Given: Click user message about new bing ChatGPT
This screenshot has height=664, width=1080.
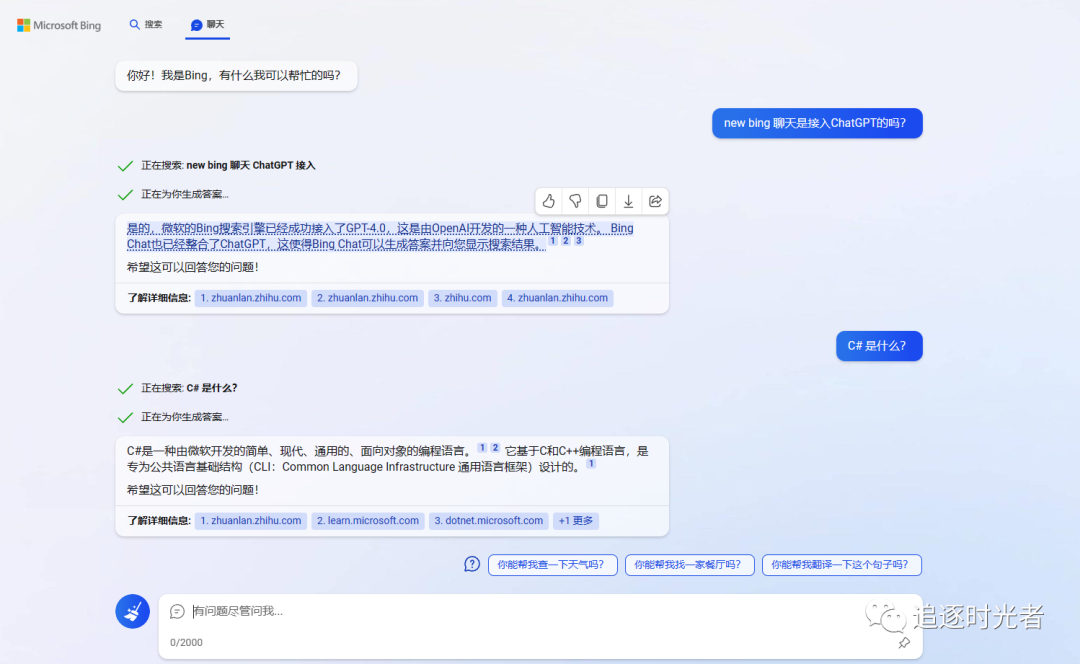Looking at the screenshot, I should 817,123.
